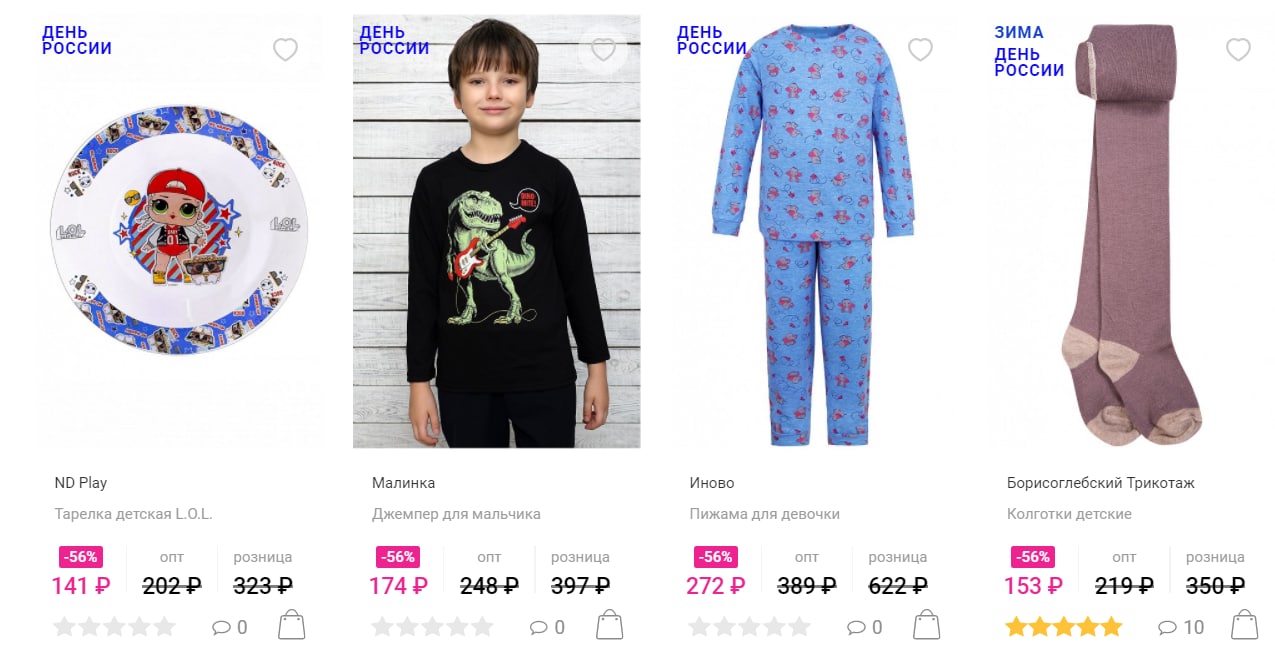Open the ND Play brand link
Screen dimensions: 1275x670
pos(81,483)
